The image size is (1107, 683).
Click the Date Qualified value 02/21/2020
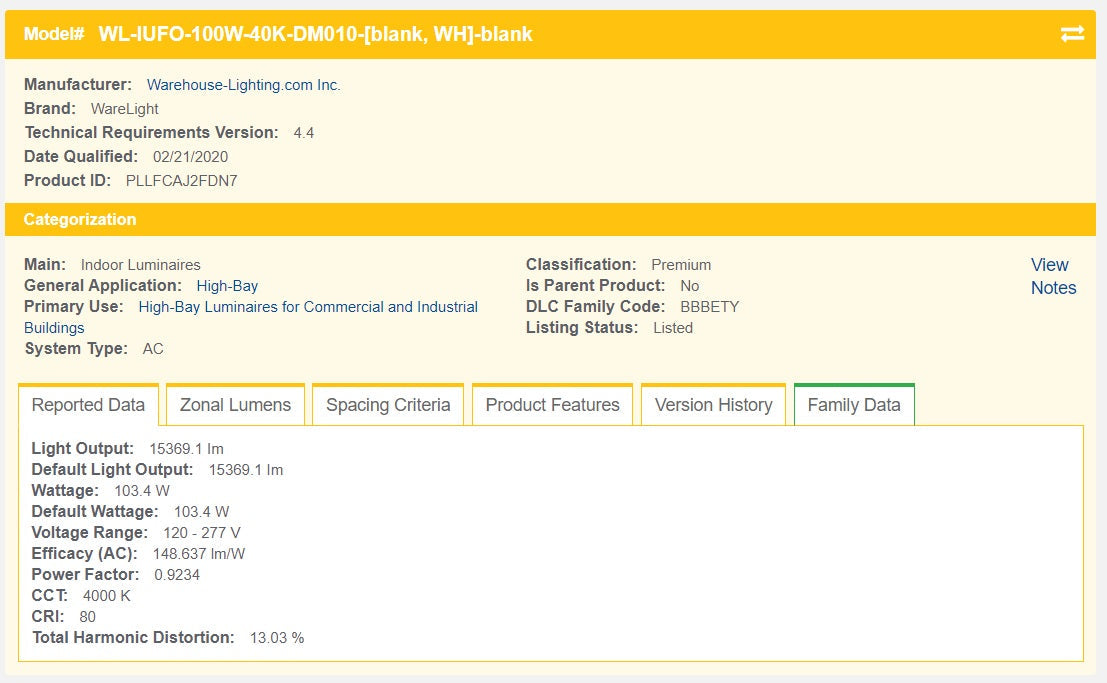pos(190,157)
